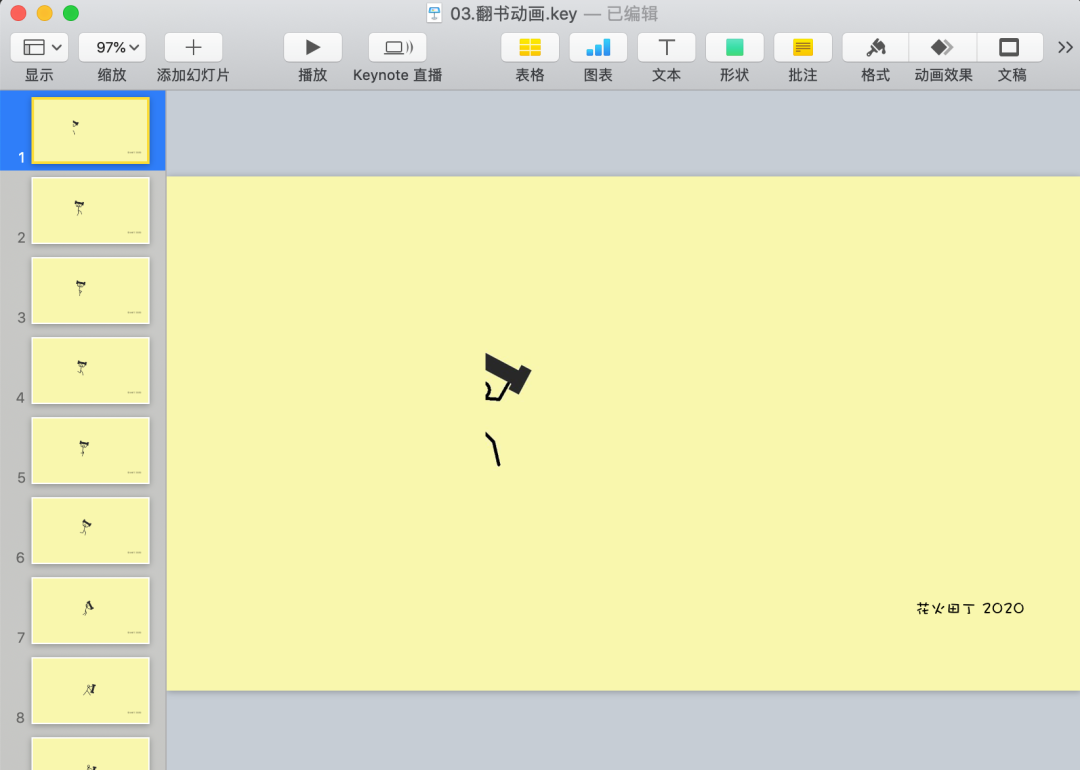Open the Format (格式) inspector
Viewport: 1080px width, 770px height.
pyautogui.click(x=875, y=48)
